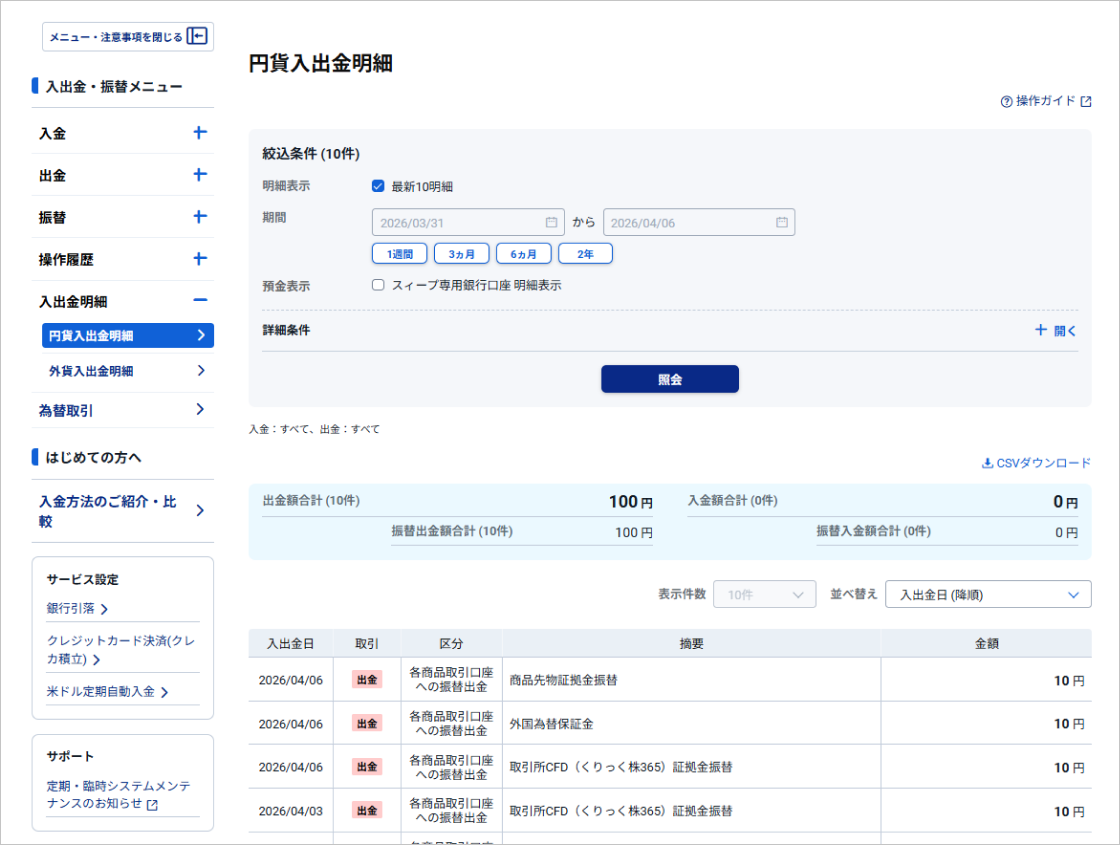The image size is (1120, 845).
Task: Uncheck the 最新10明細 checkbox
Action: [378, 186]
